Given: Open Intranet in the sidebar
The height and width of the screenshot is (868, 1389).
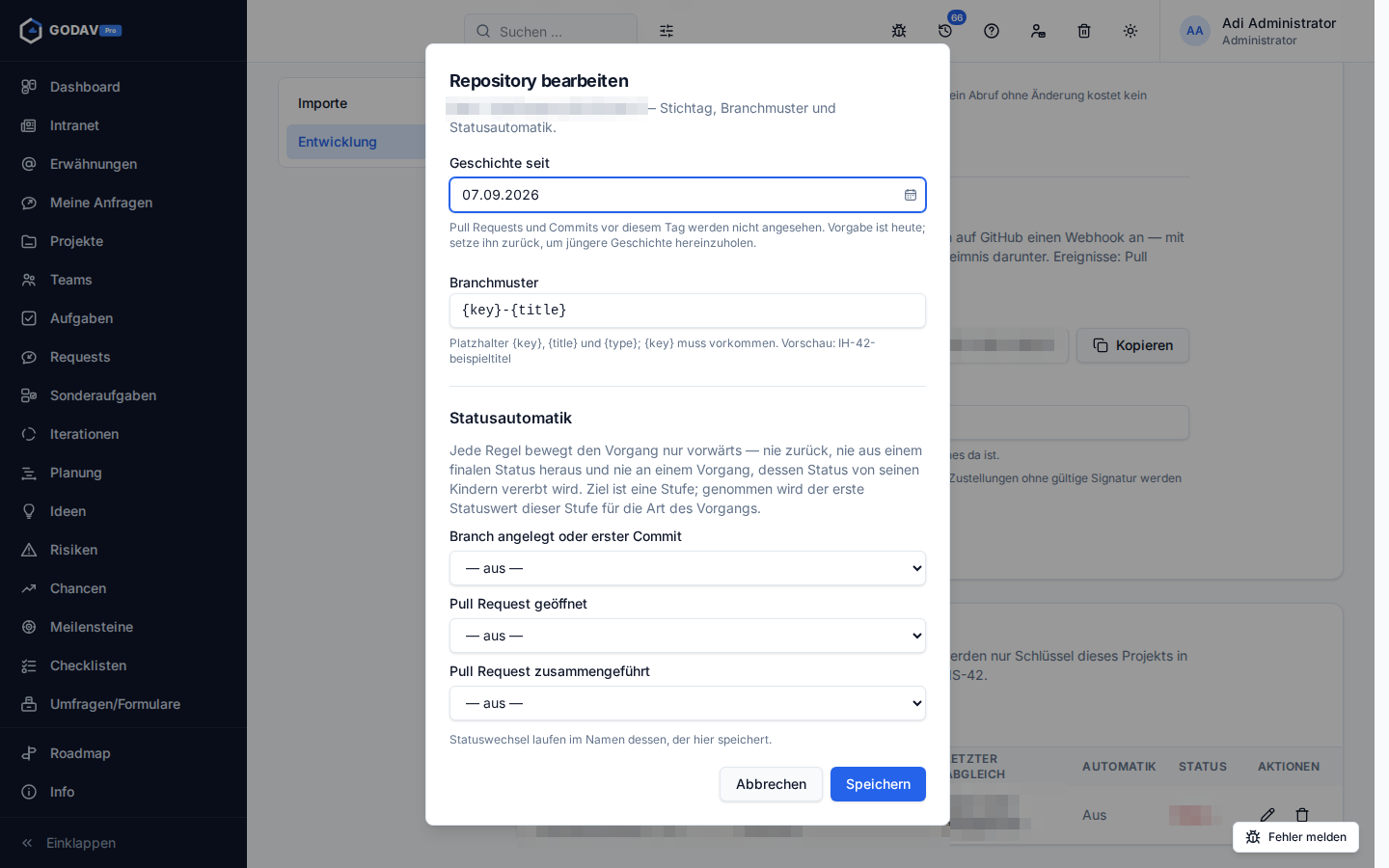Looking at the screenshot, I should [123, 125].
